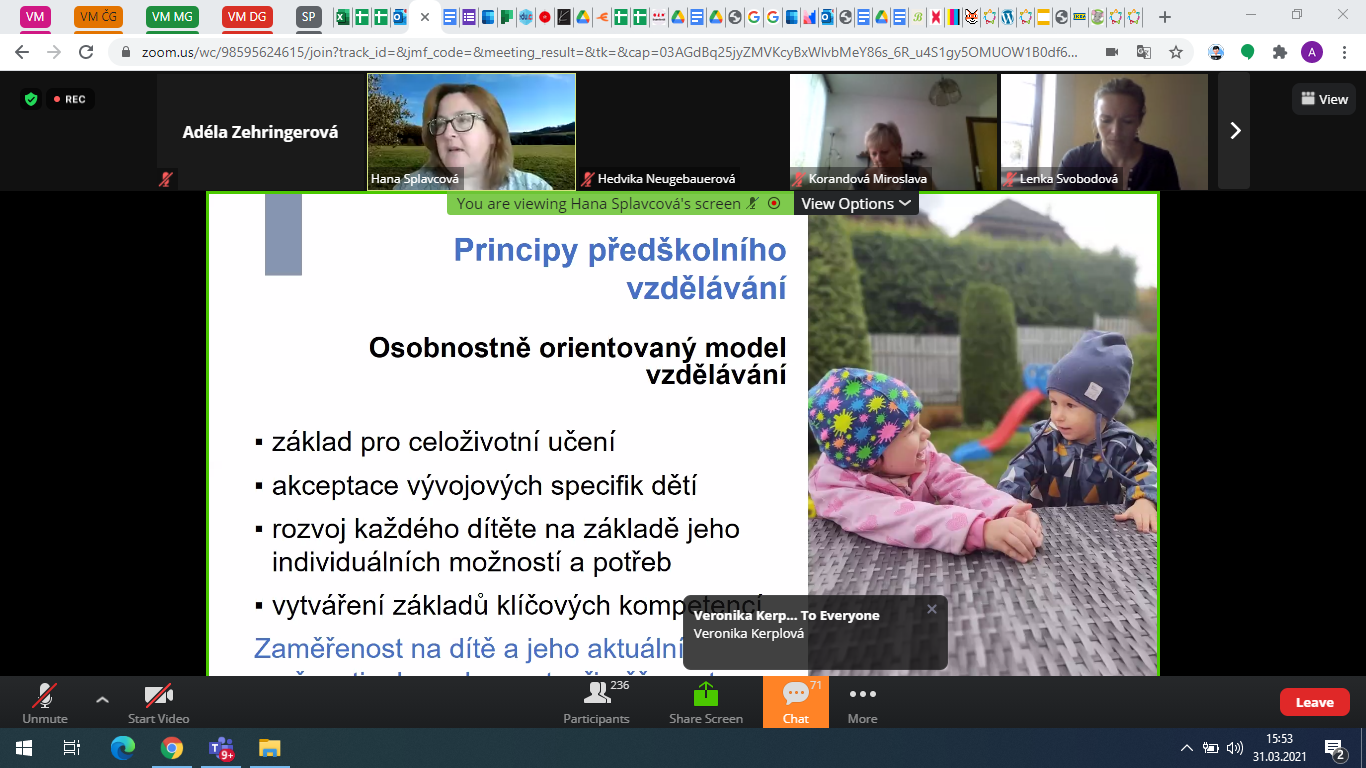Viewport: 1366px width, 768px height.
Task: Open the Chat panel
Action: [796, 701]
